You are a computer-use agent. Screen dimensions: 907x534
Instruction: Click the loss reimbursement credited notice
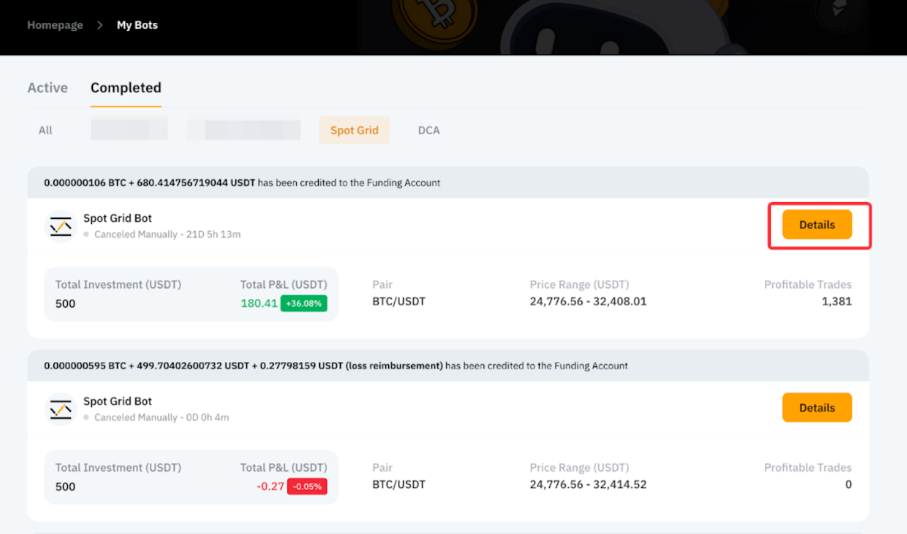click(x=336, y=366)
